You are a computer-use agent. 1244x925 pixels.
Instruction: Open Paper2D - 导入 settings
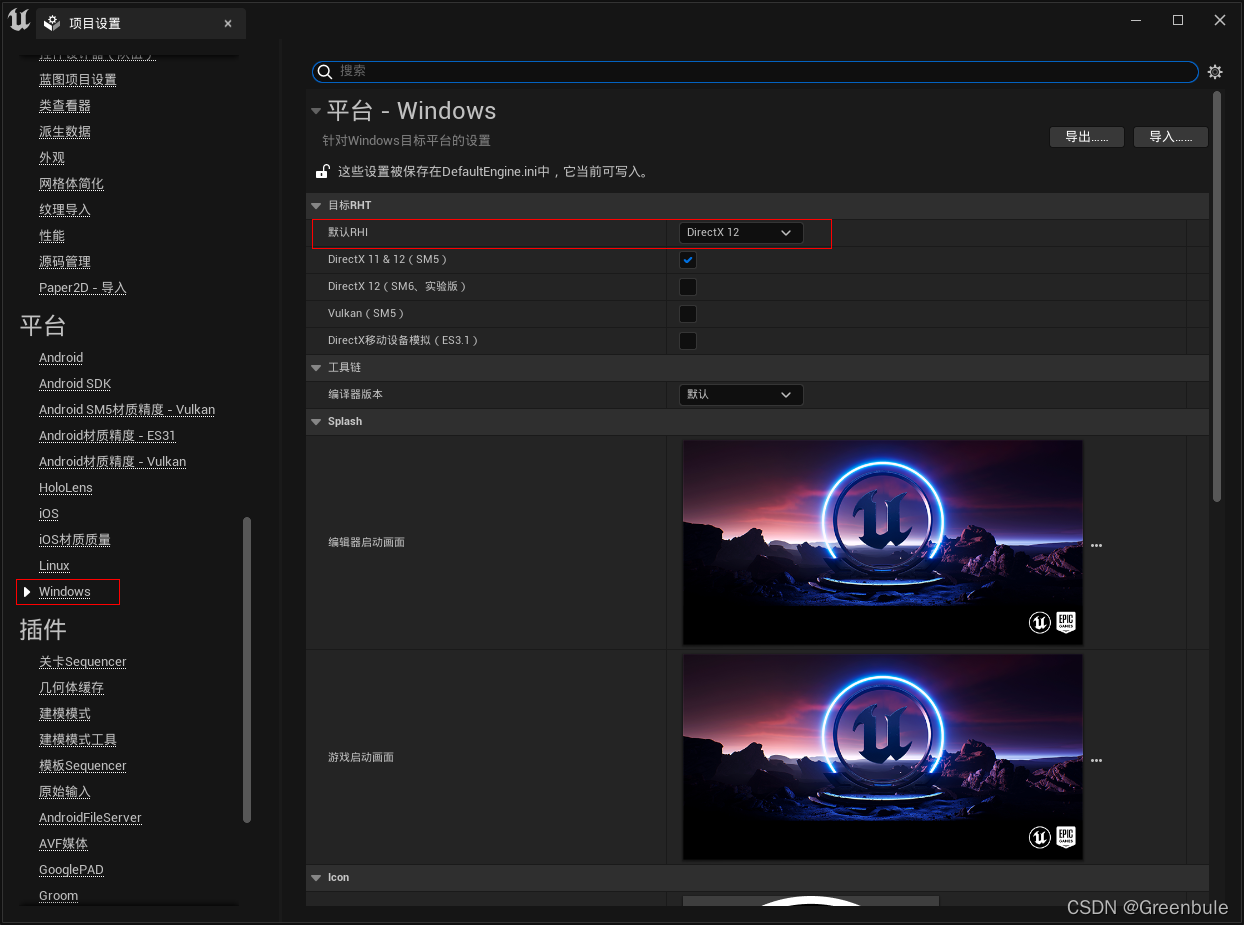click(x=83, y=288)
